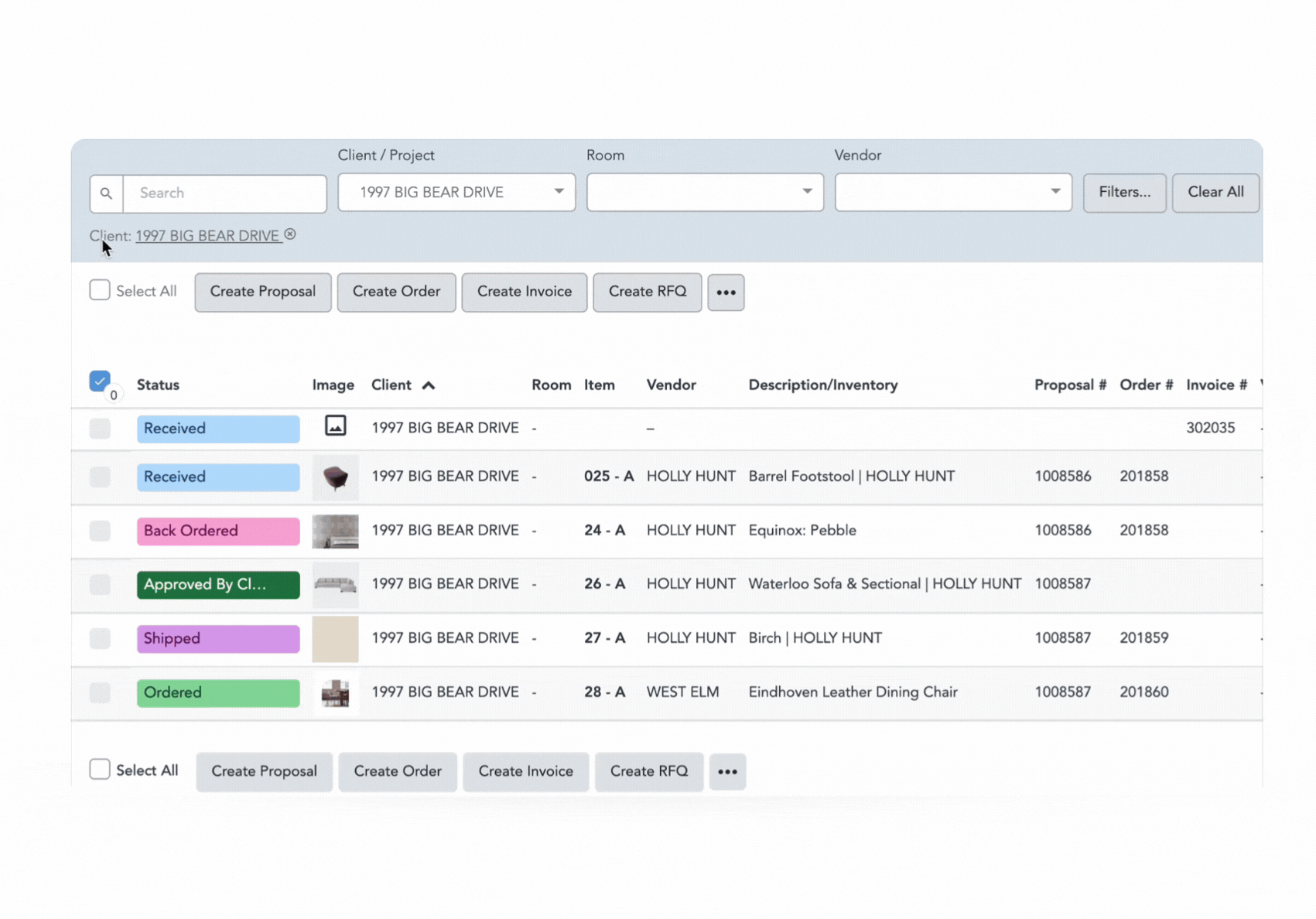
Task: Open Eindhoven Leather Dining Chair thumbnail
Action: click(x=335, y=693)
